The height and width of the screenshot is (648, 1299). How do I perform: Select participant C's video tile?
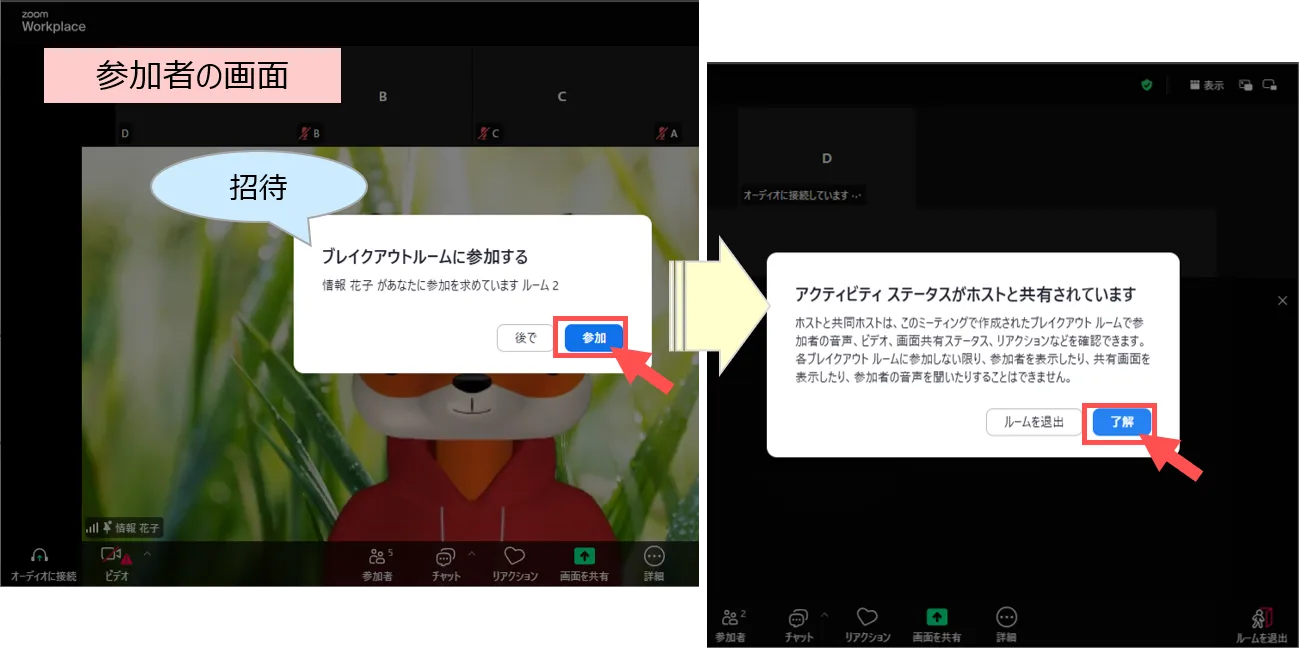[562, 97]
